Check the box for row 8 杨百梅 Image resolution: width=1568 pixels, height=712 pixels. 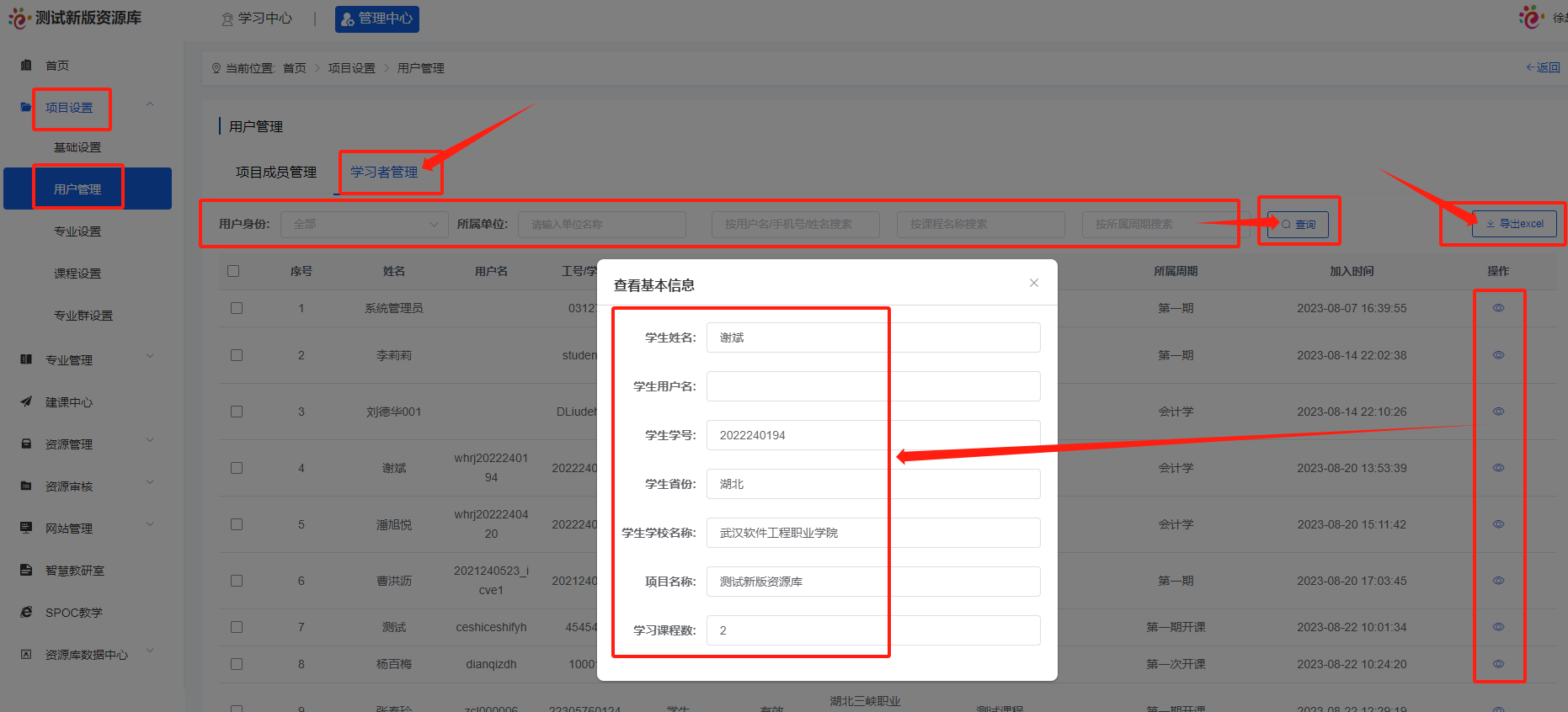[237, 664]
